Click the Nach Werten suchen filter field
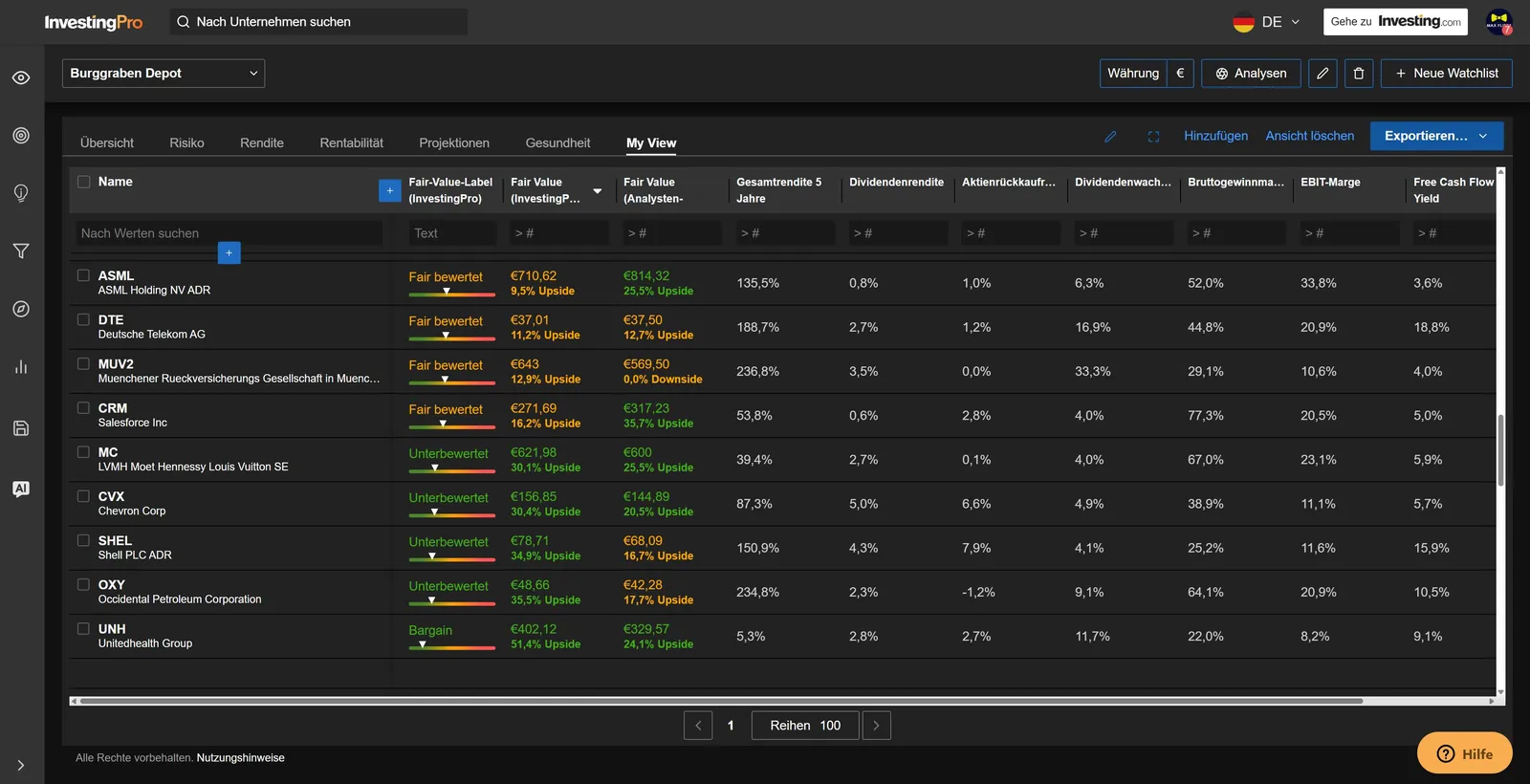This screenshot has height=784, width=1530. coord(229,233)
